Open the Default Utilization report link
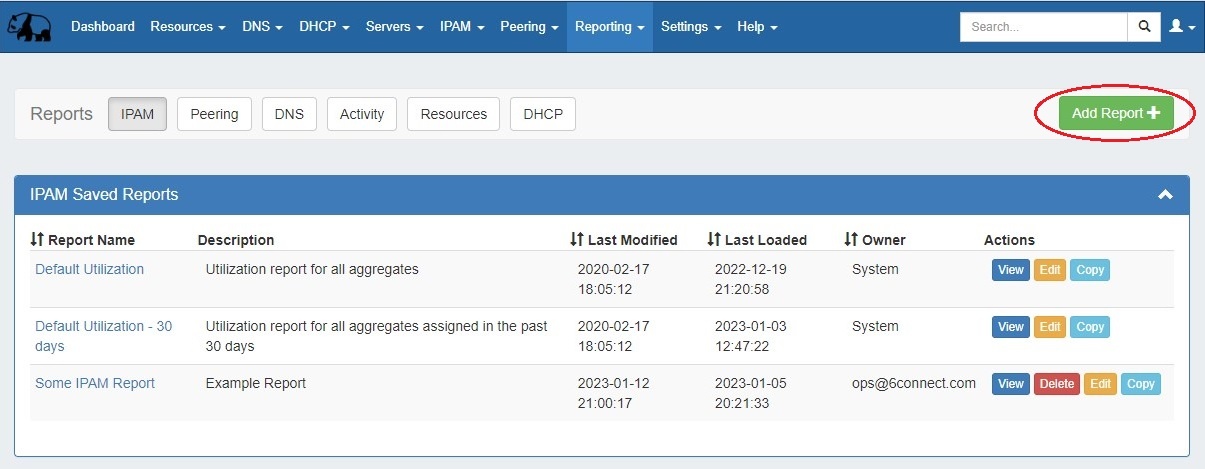The height and width of the screenshot is (469, 1205). pos(89,269)
